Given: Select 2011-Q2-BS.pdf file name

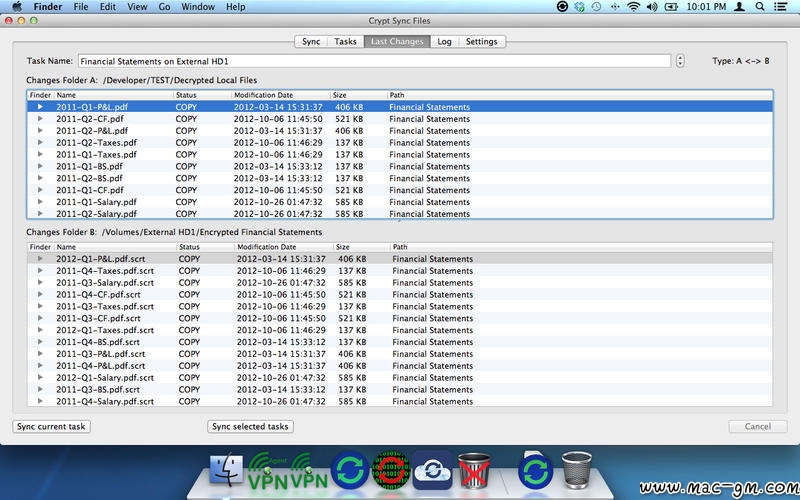Looking at the screenshot, I should pyautogui.click(x=89, y=178).
